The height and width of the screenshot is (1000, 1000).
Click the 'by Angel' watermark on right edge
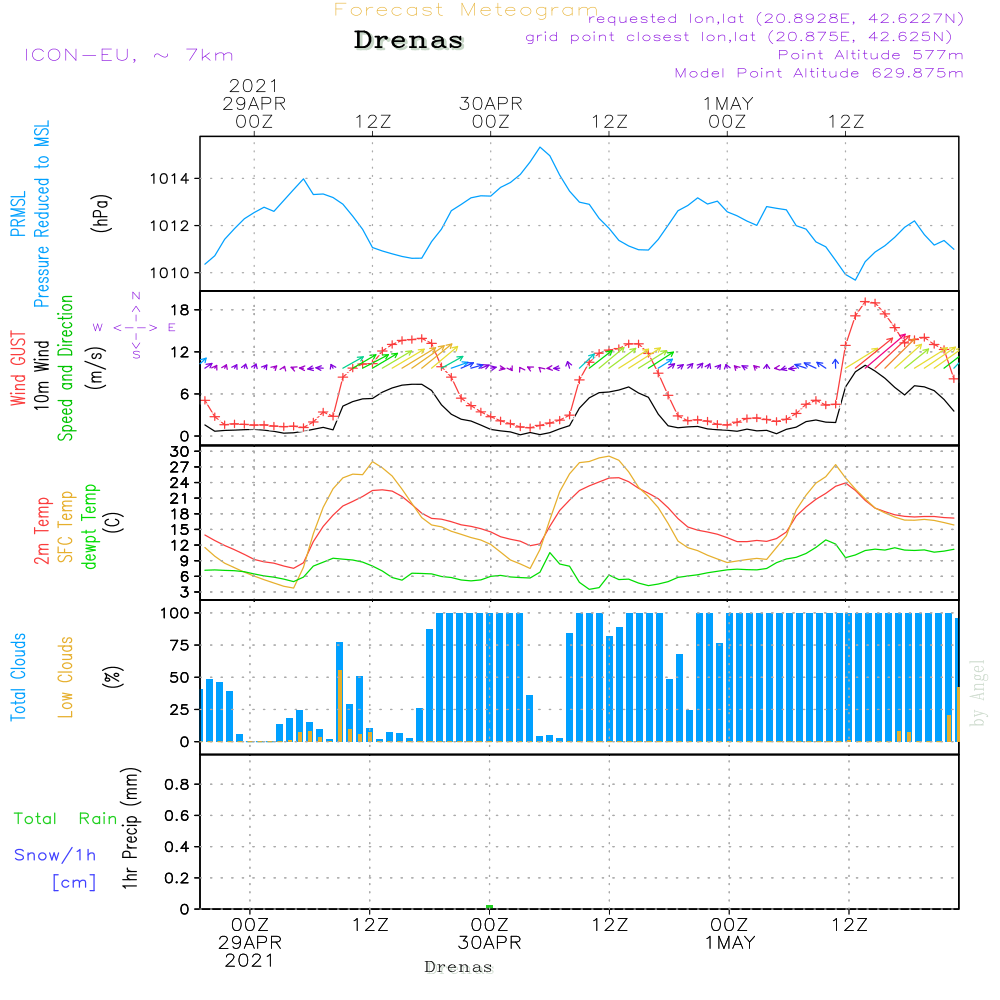(x=978, y=693)
